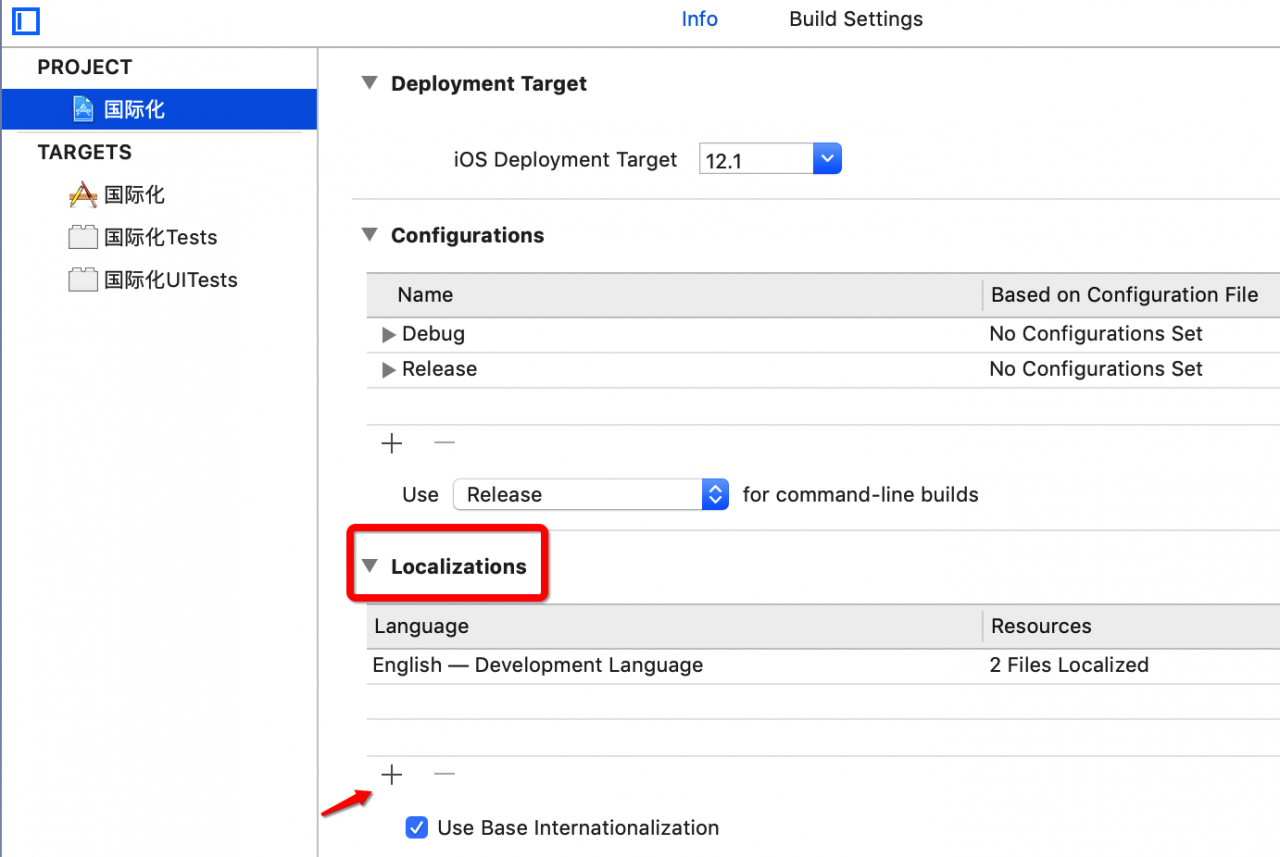Expand the Debug configuration row
The image size is (1280, 857).
(x=389, y=335)
